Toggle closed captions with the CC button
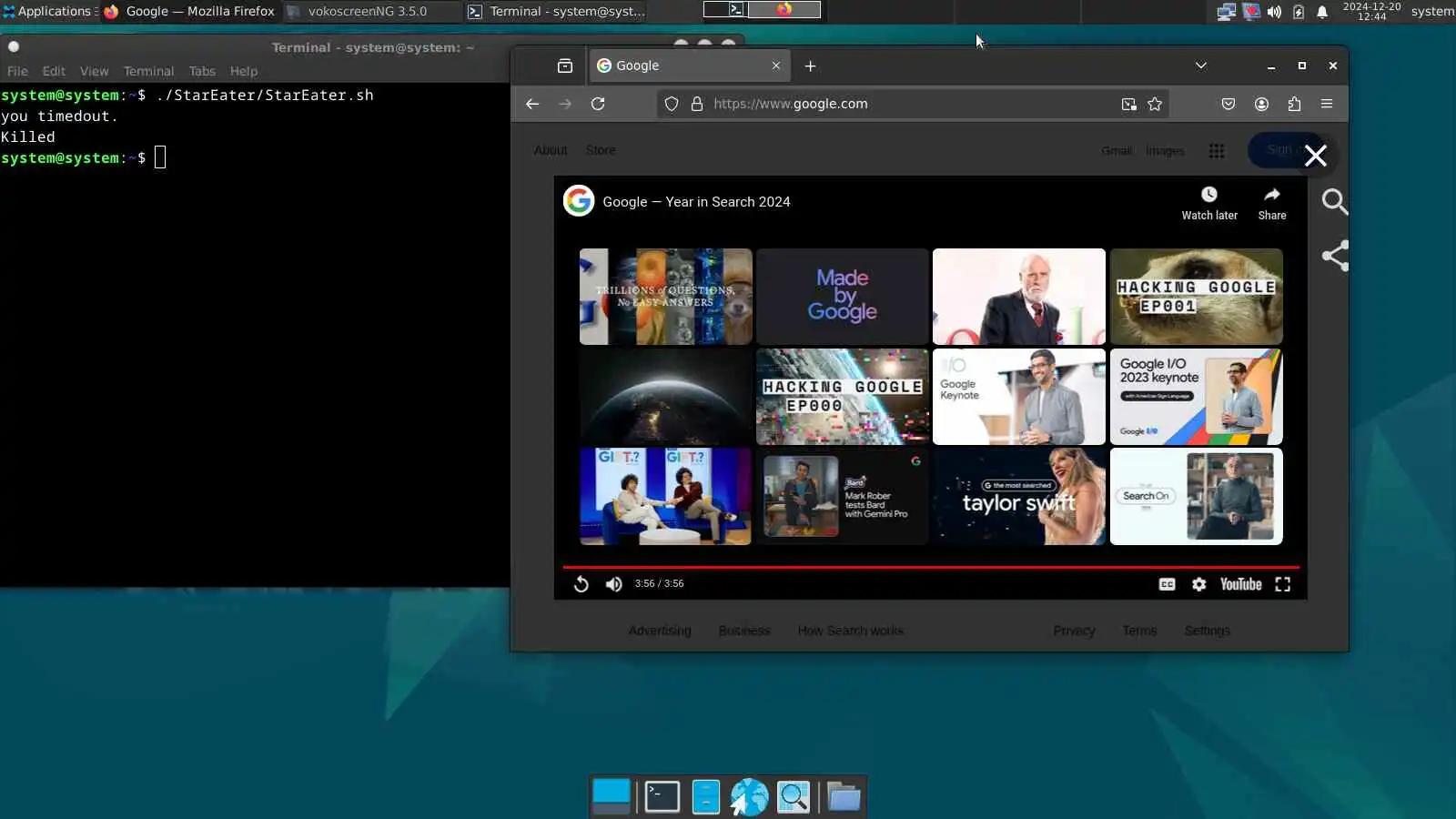The height and width of the screenshot is (819, 1456). pyautogui.click(x=1167, y=584)
